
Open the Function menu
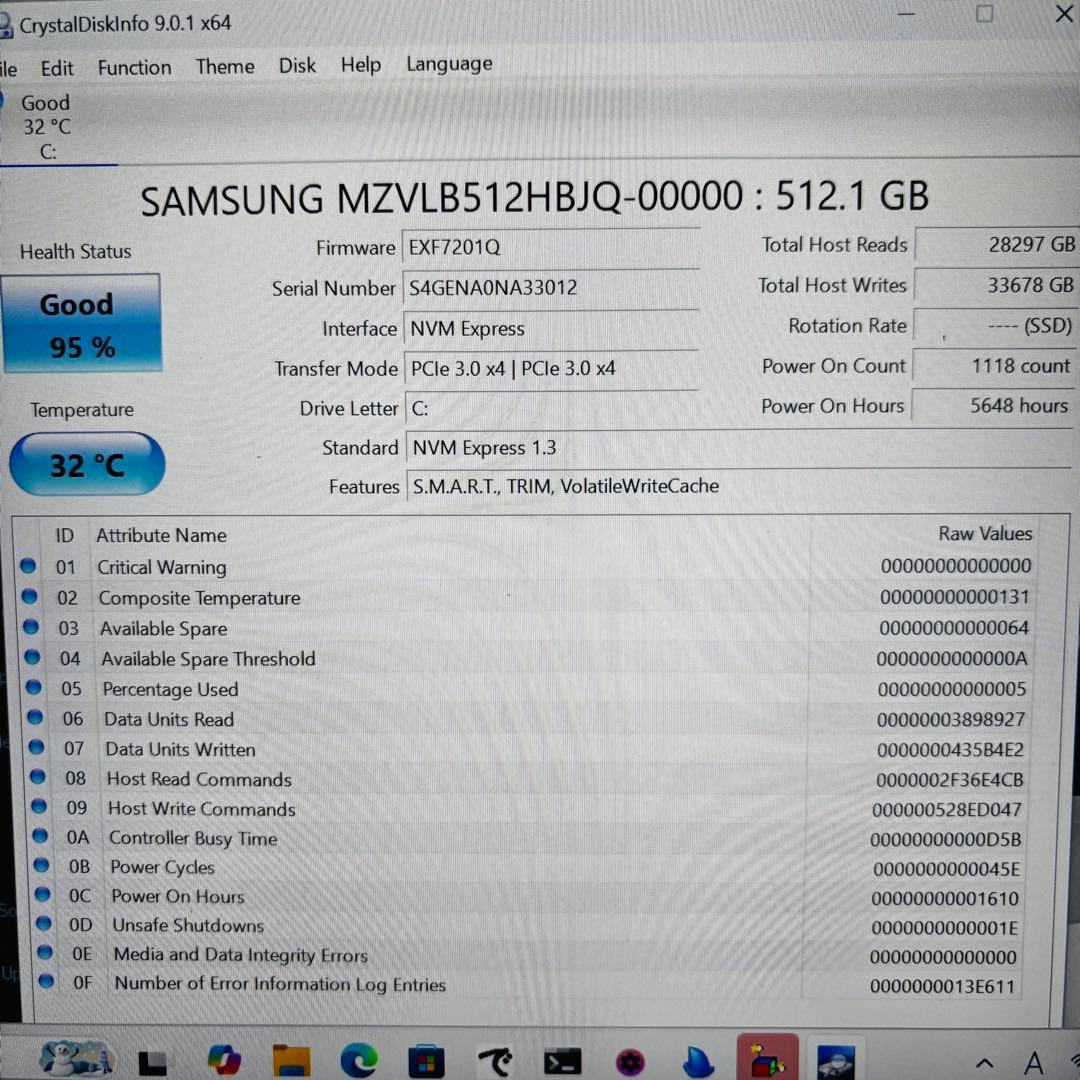point(134,66)
